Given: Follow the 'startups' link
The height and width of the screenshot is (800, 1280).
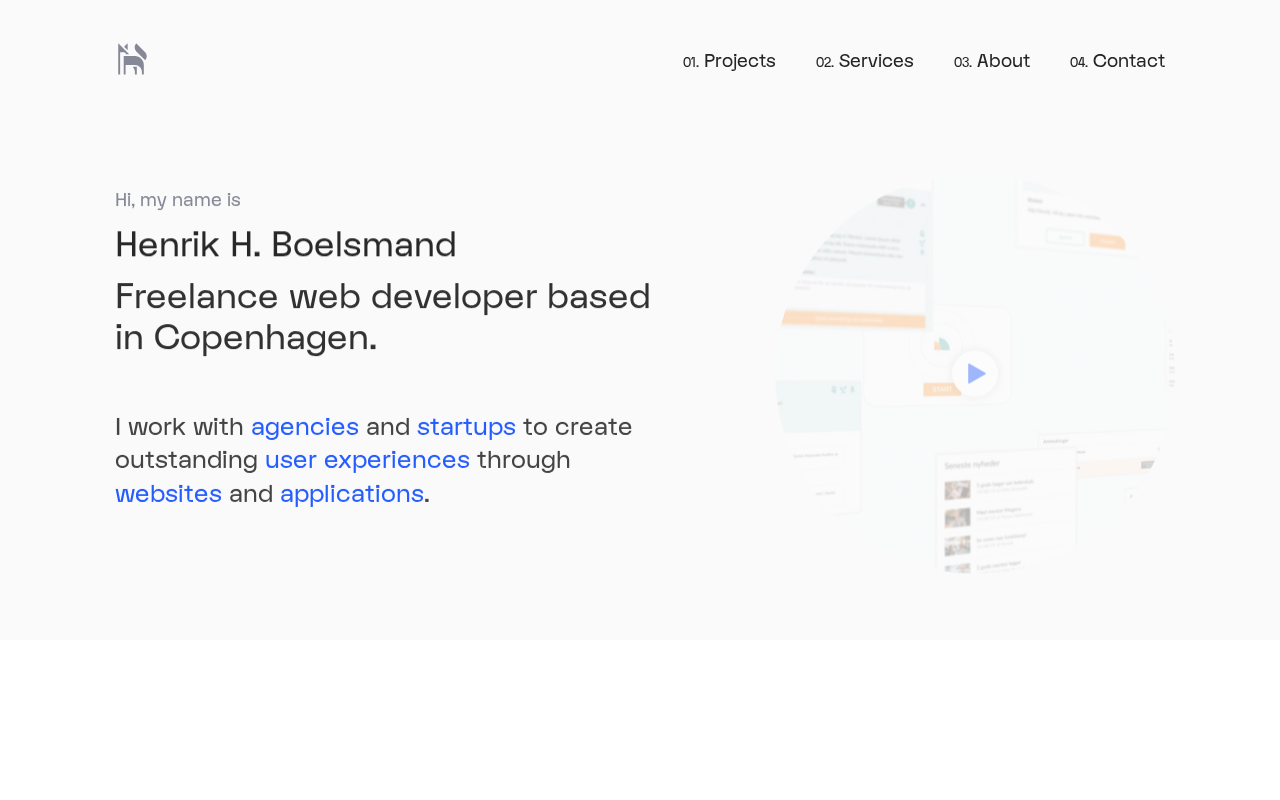Looking at the screenshot, I should point(467,427).
